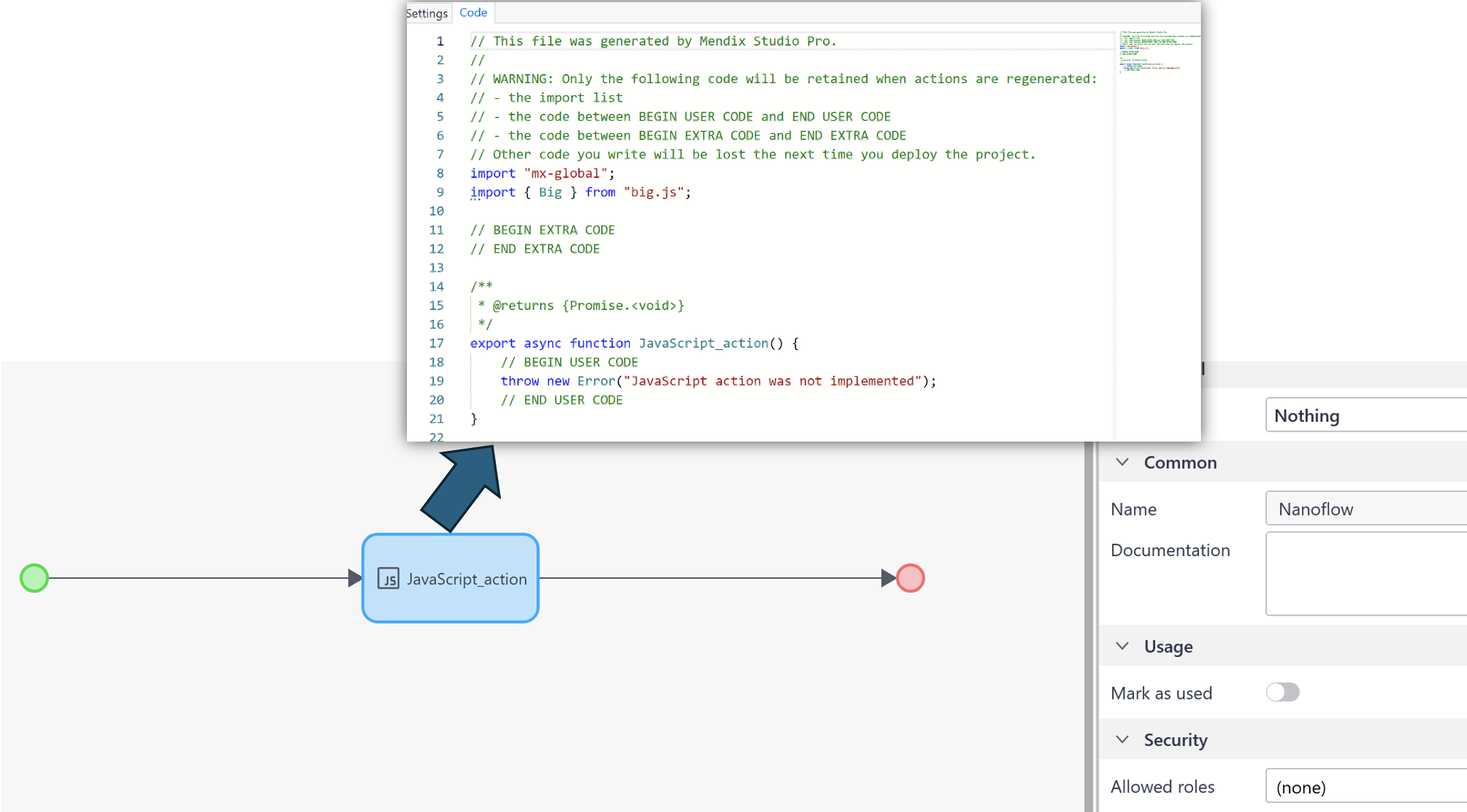Toggle the Mark as used switch

(1282, 693)
